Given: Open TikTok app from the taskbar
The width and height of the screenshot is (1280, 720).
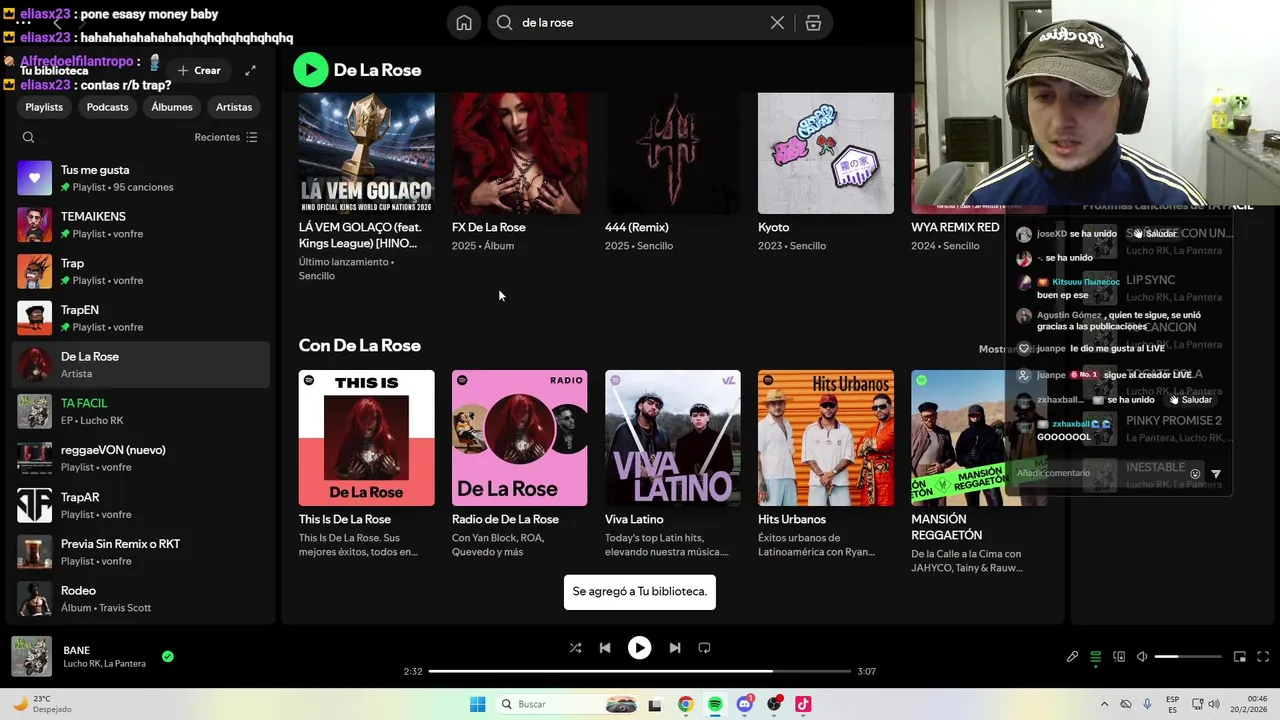Looking at the screenshot, I should pos(803,704).
